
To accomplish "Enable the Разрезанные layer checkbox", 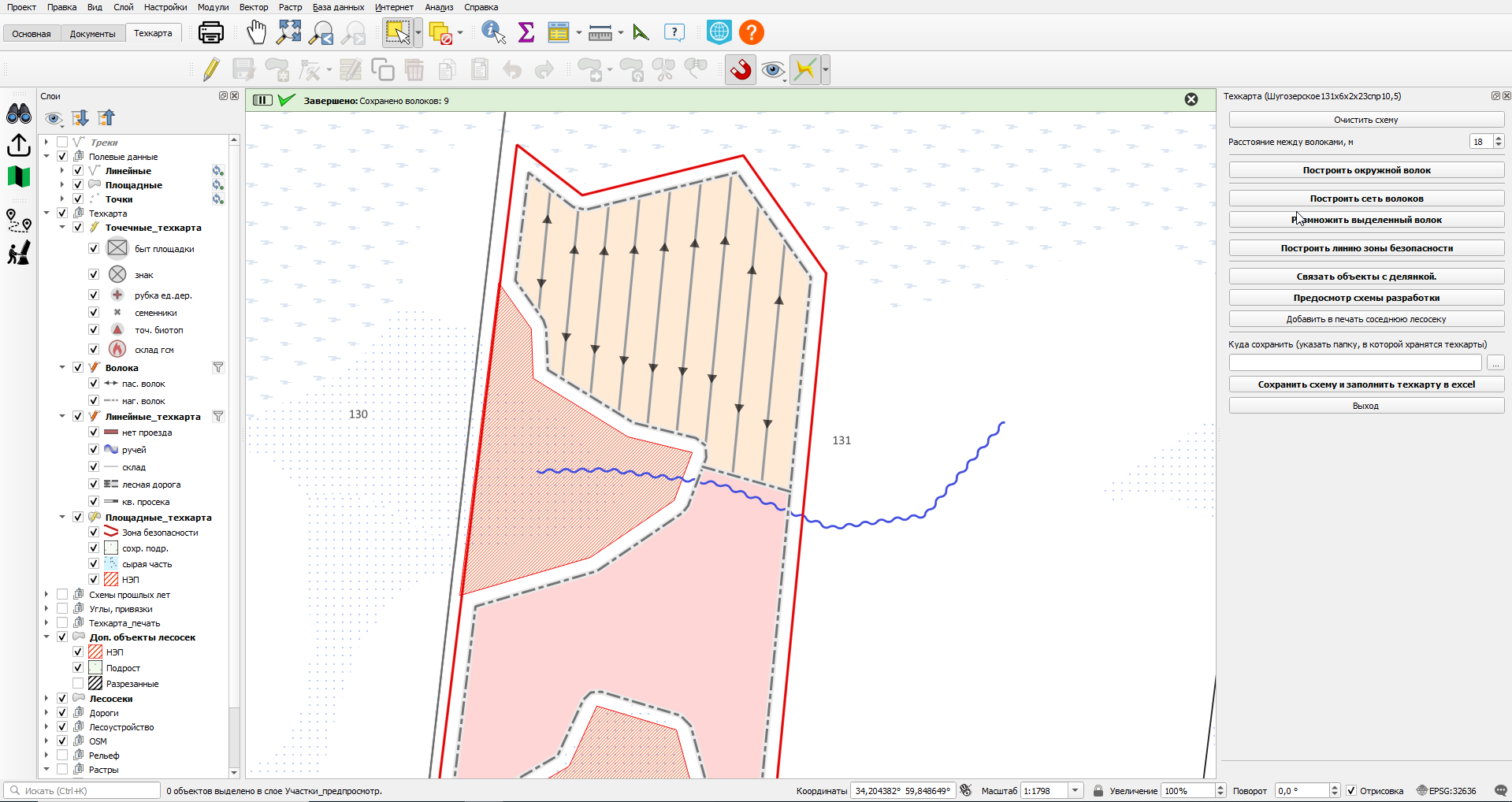I will pos(78,683).
